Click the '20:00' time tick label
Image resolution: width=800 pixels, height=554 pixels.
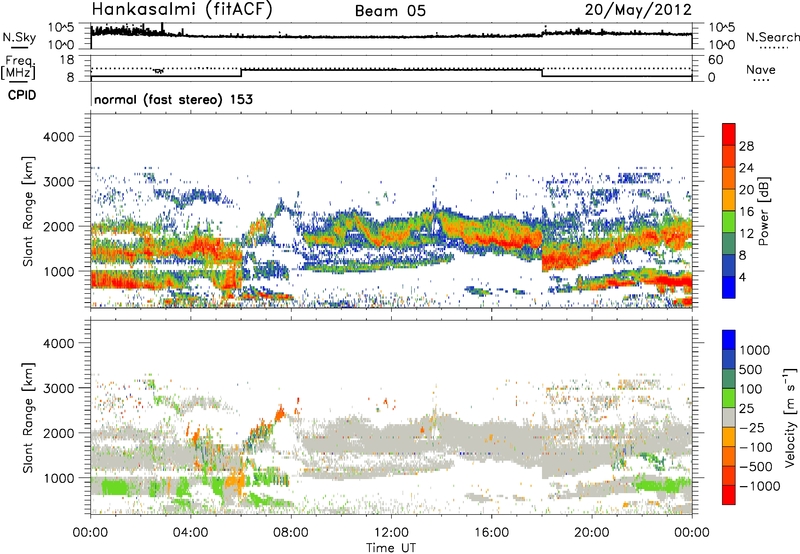(591, 533)
